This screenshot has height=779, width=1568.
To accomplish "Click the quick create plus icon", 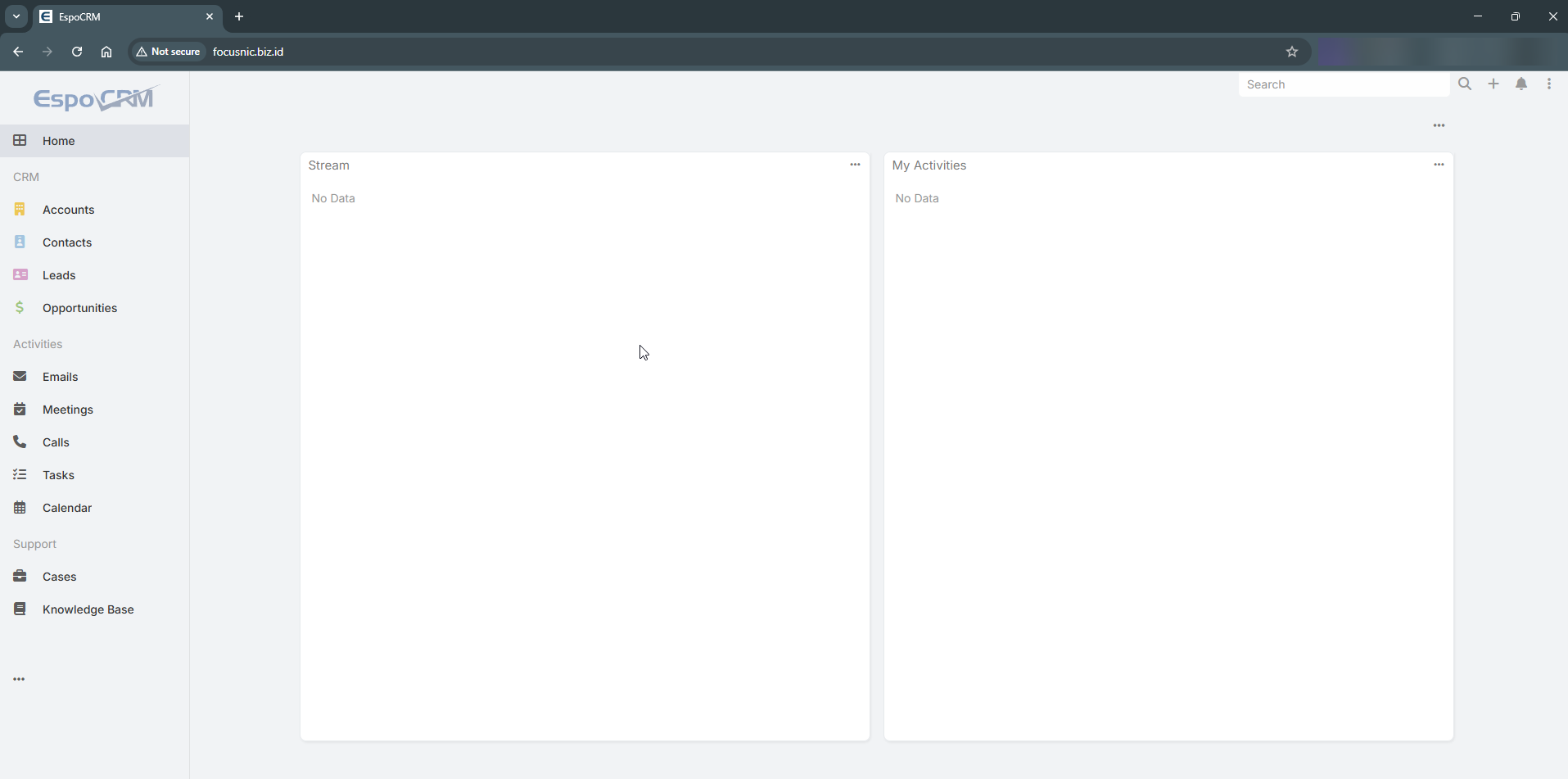I will pyautogui.click(x=1493, y=84).
